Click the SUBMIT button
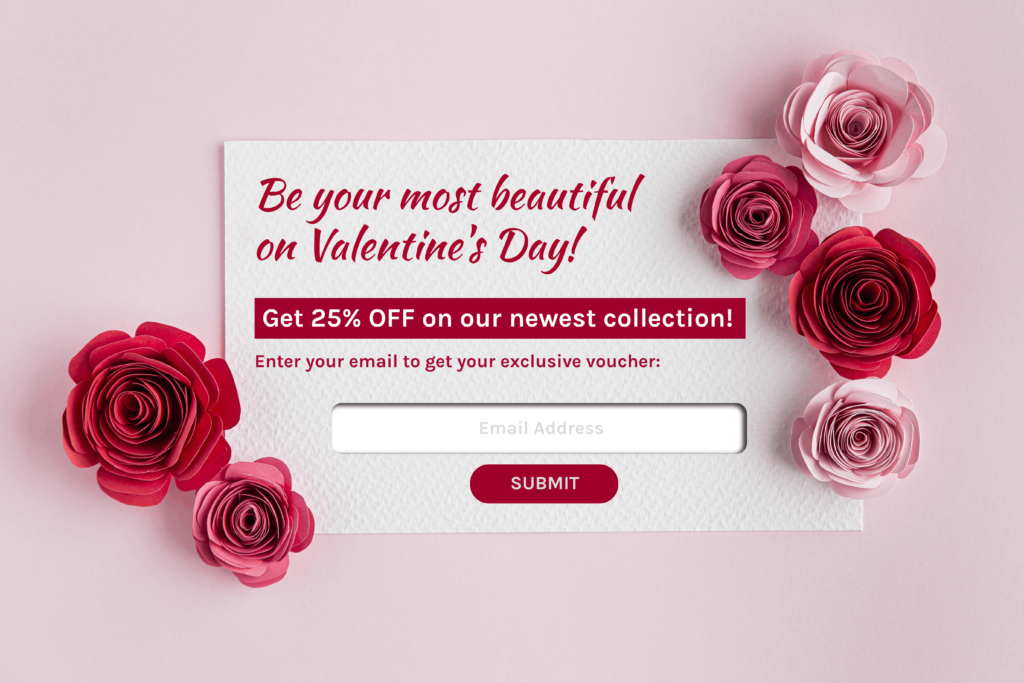Viewport: 1024px width, 683px height. point(544,484)
